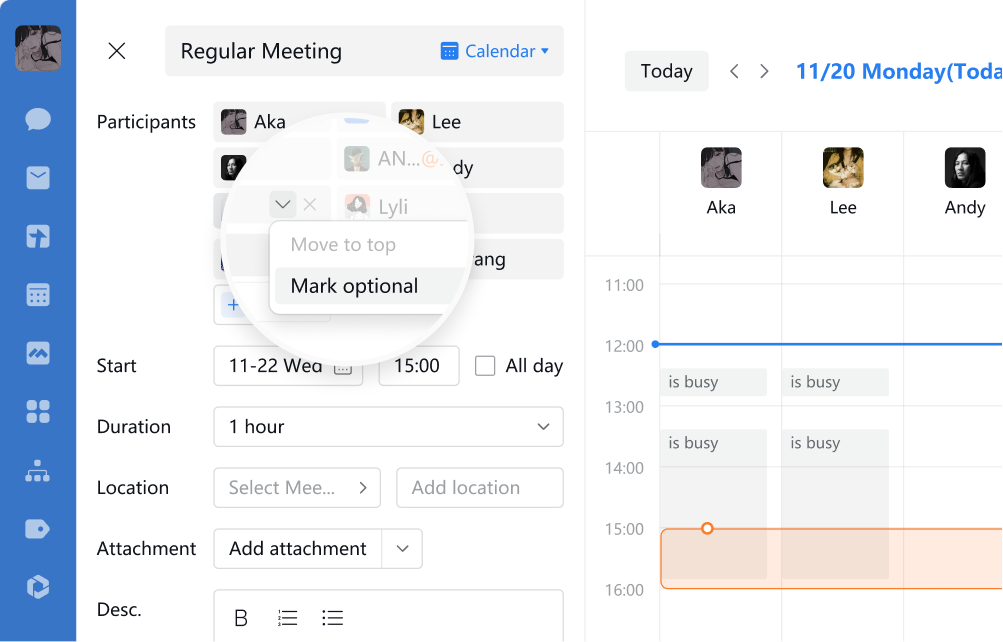The height and width of the screenshot is (642, 1003).
Task: Open the organization chart sidebar icon
Action: tap(38, 471)
